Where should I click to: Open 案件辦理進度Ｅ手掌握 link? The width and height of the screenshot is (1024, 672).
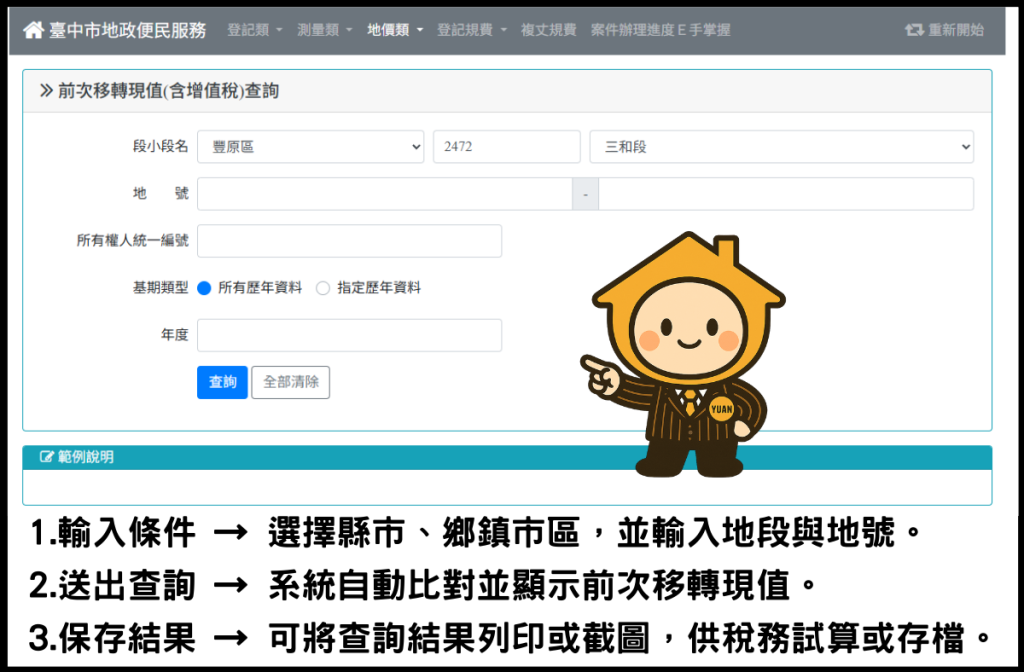660,30
